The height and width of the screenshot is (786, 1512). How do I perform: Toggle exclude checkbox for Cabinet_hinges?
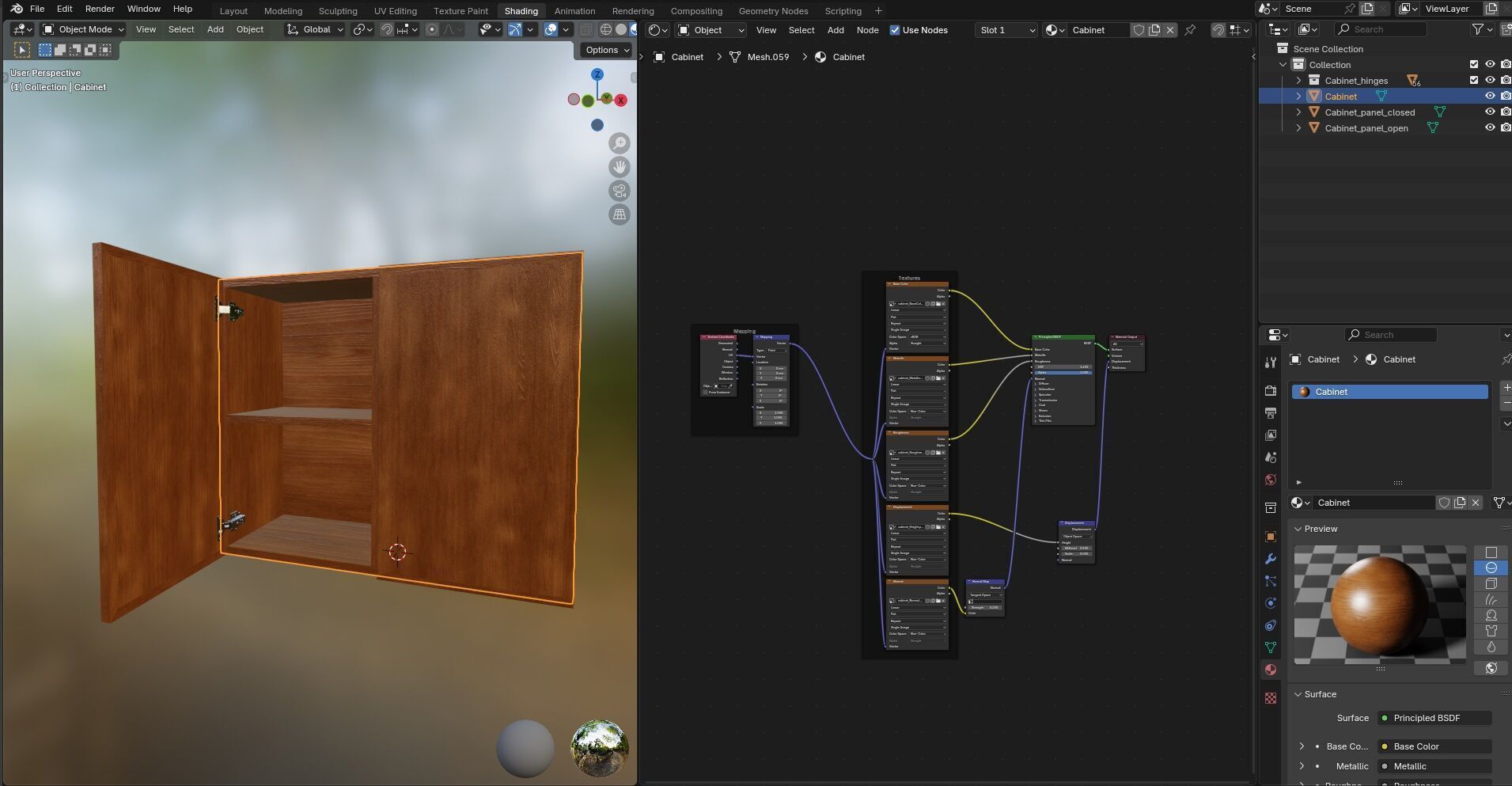click(x=1473, y=80)
